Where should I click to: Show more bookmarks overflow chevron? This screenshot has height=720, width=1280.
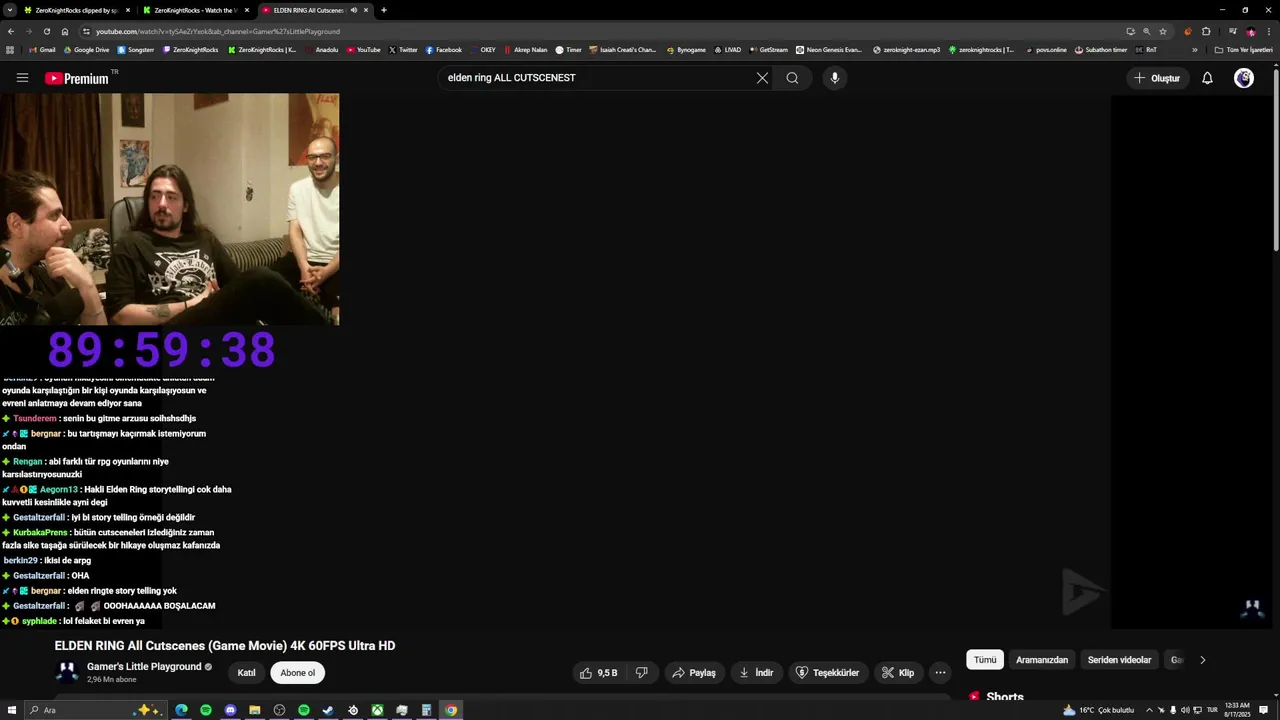coord(1194,49)
